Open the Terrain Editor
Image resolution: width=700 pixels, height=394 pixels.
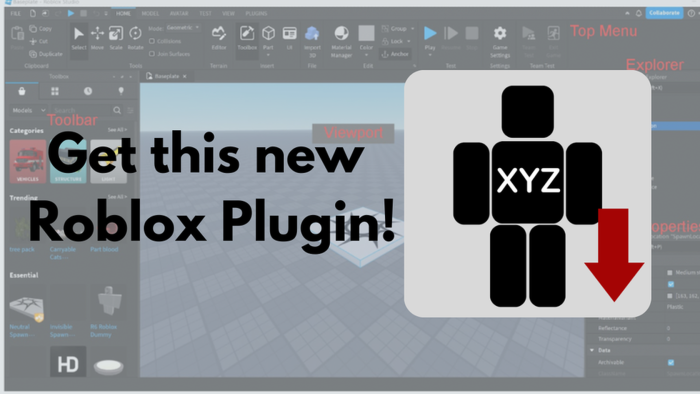coord(219,38)
